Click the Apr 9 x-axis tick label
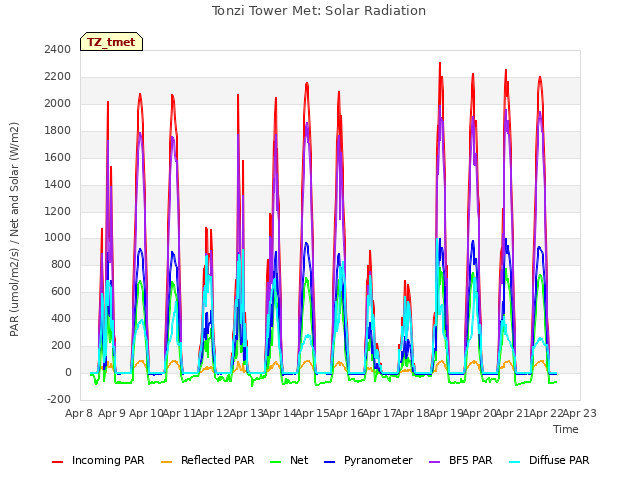The height and width of the screenshot is (480, 640). click(x=112, y=413)
